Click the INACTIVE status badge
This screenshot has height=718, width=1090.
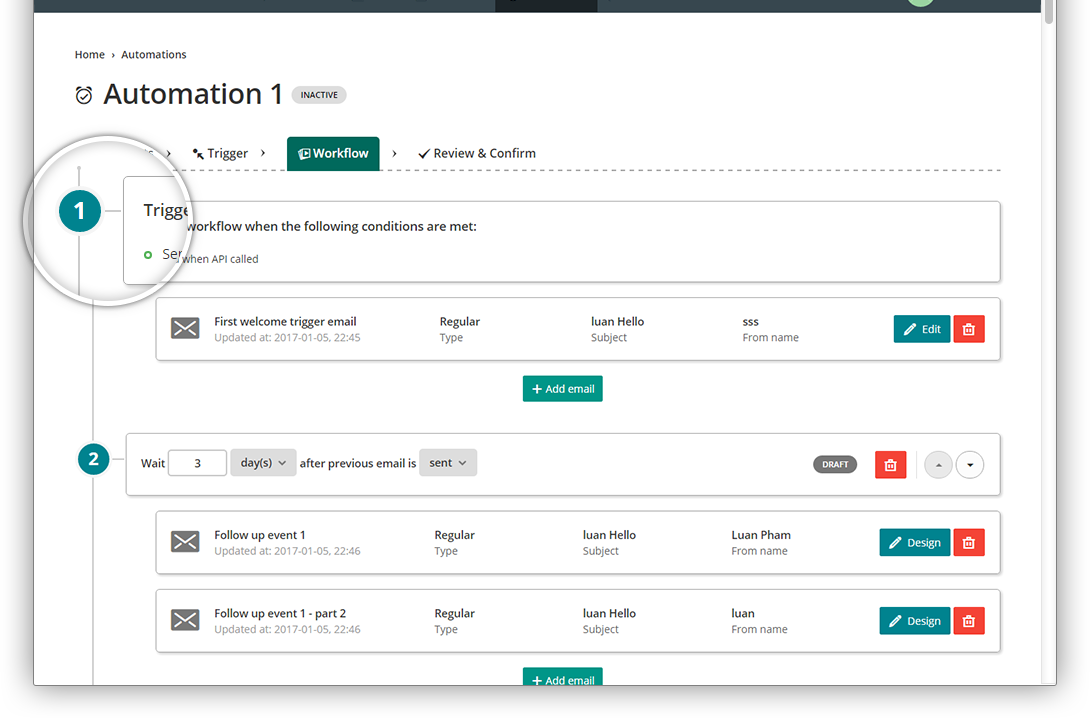point(319,95)
